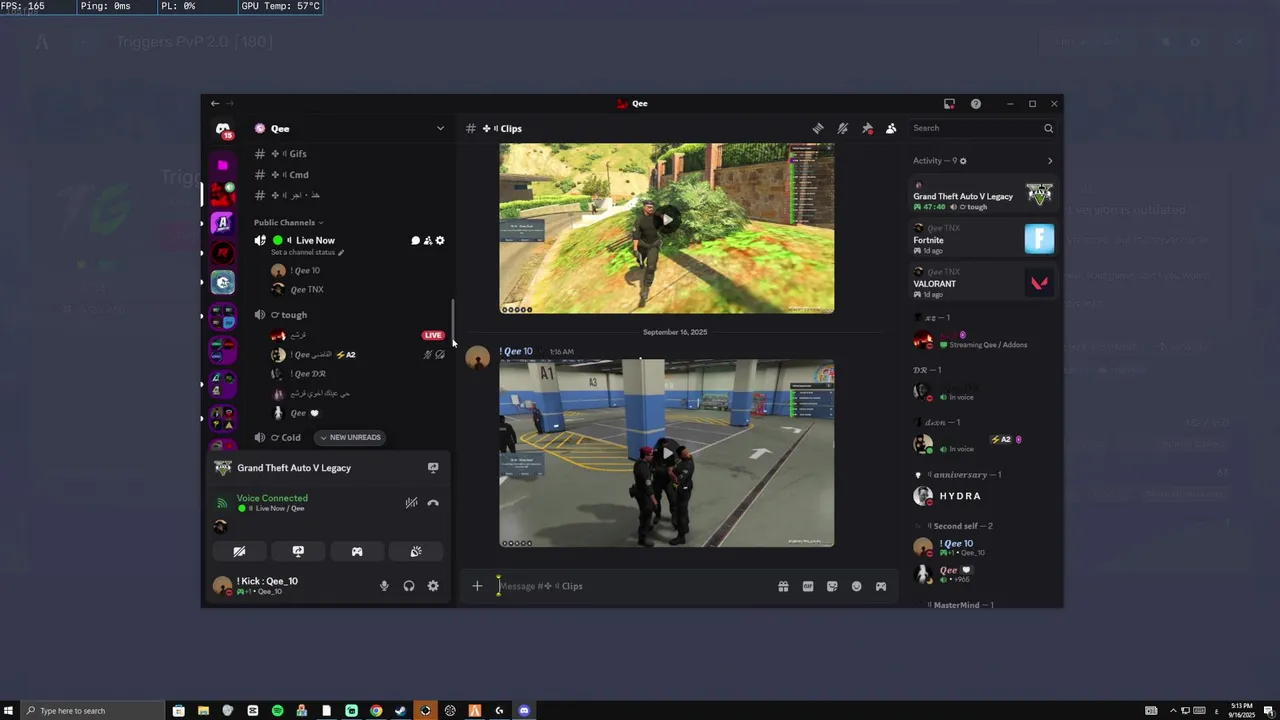The width and height of the screenshot is (1280, 720).
Task: Open the soundboard button
Action: pyautogui.click(x=416, y=551)
